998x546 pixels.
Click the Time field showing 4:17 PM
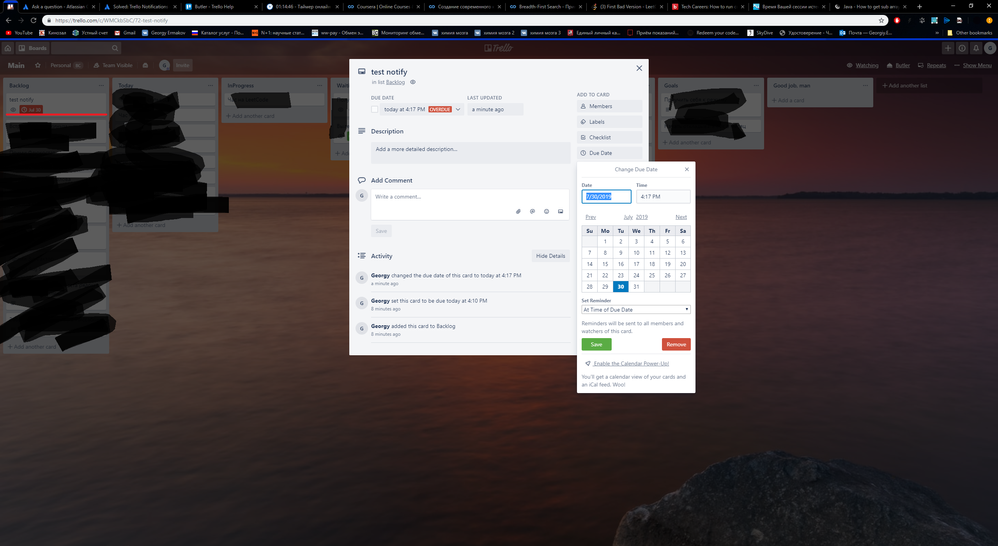point(663,197)
